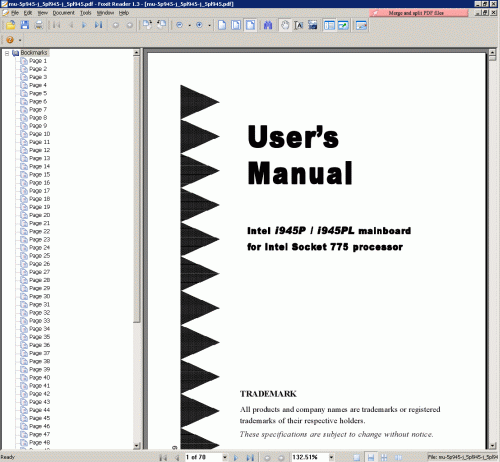This screenshot has width=500, height=462.
Task: Click the Print toolbar icon
Action: (x=39, y=25)
